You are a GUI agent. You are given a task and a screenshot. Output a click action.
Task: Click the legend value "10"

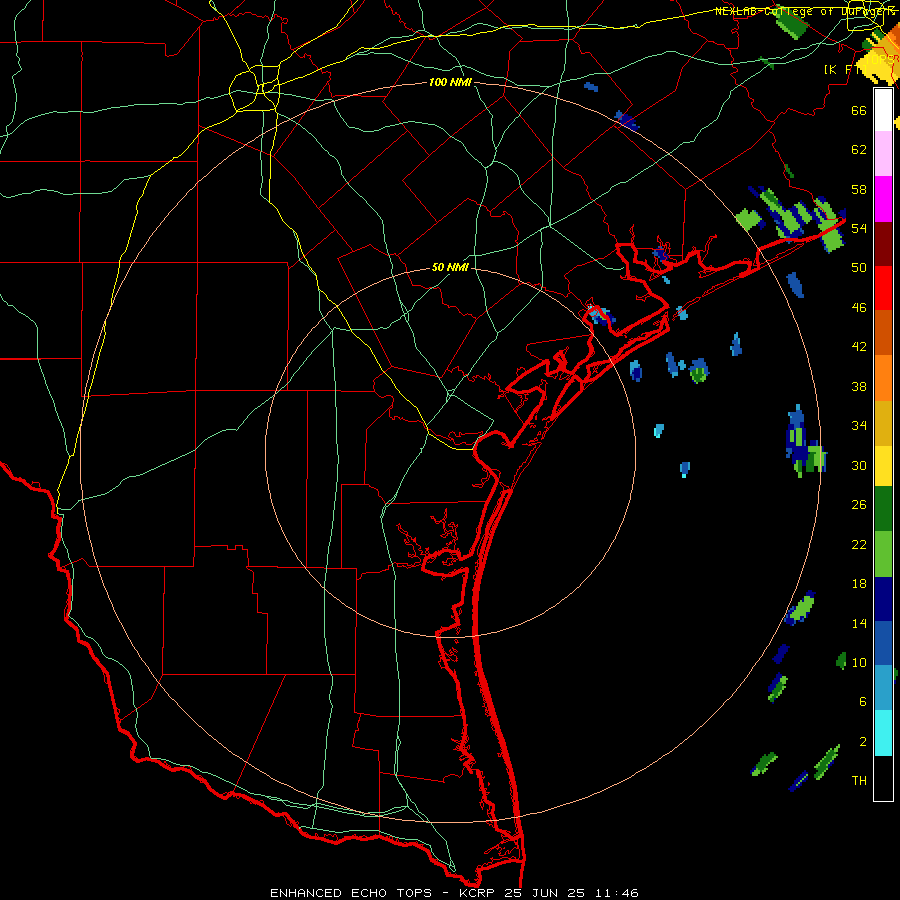pyautogui.click(x=859, y=663)
